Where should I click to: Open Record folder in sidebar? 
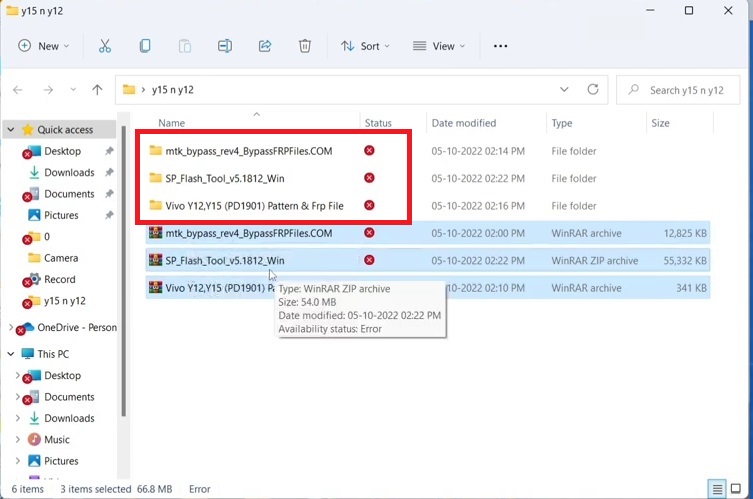60,280
